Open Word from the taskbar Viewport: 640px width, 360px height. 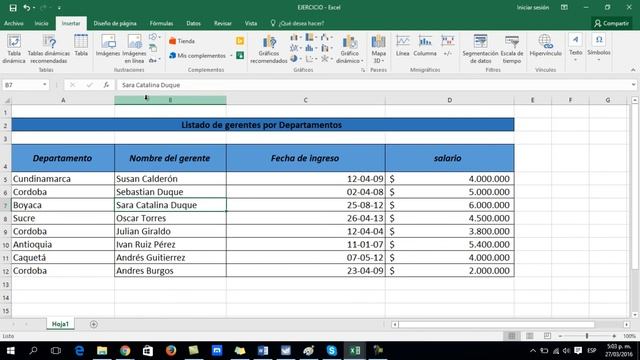click(x=263, y=351)
